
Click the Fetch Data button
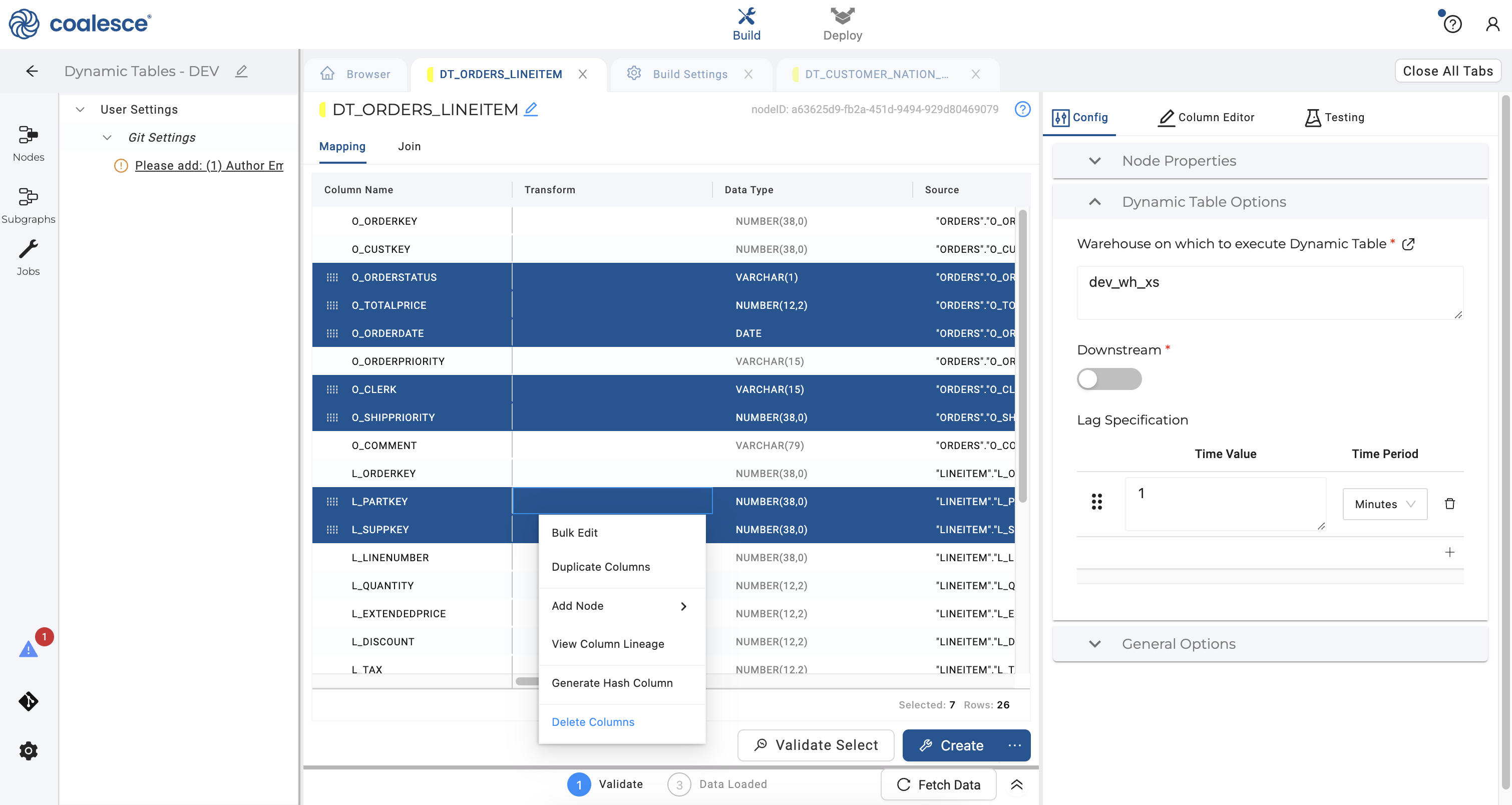tap(938, 784)
